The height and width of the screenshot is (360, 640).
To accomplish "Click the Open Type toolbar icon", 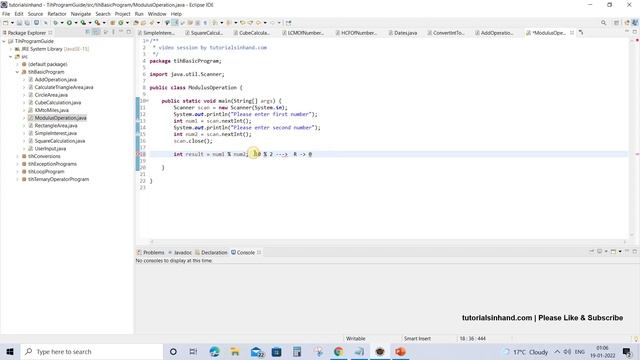I will click(x=136, y=22).
